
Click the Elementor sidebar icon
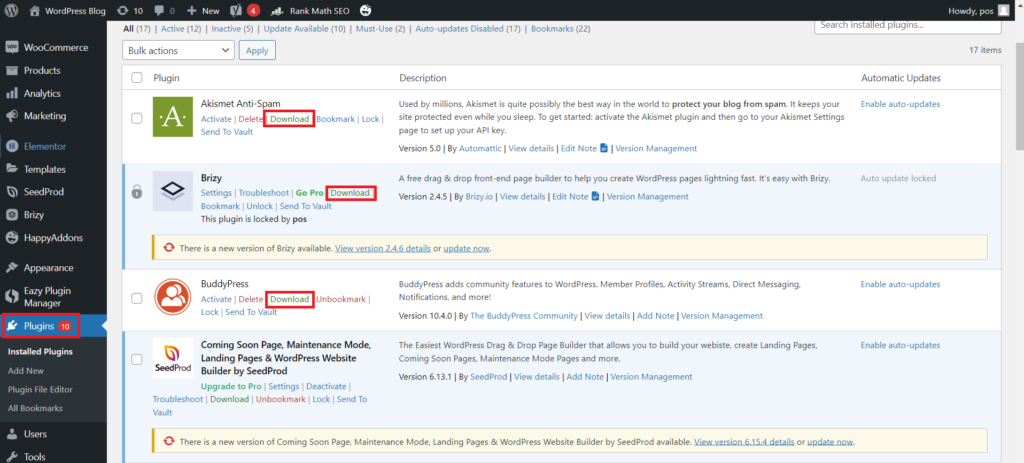click(12, 146)
